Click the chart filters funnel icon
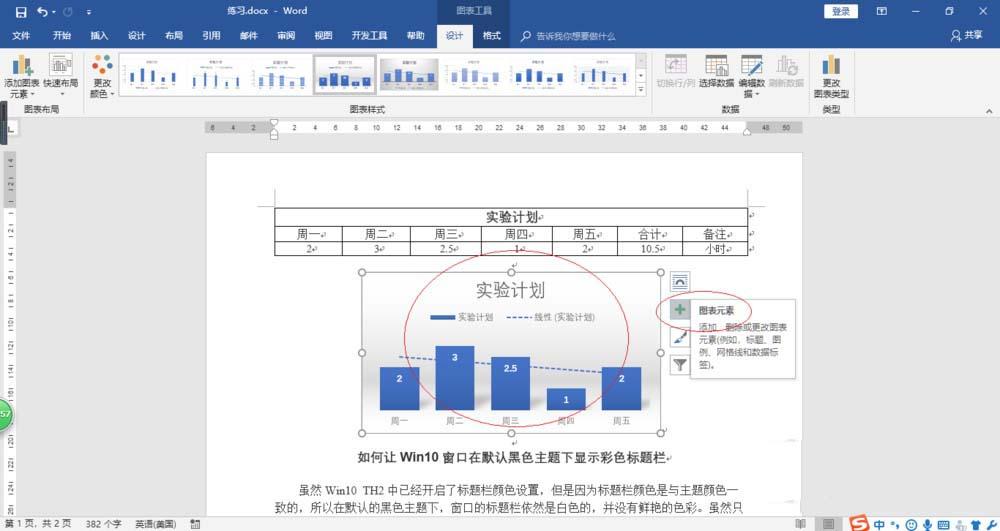Image resolution: width=1000 pixels, height=531 pixels. [x=680, y=365]
